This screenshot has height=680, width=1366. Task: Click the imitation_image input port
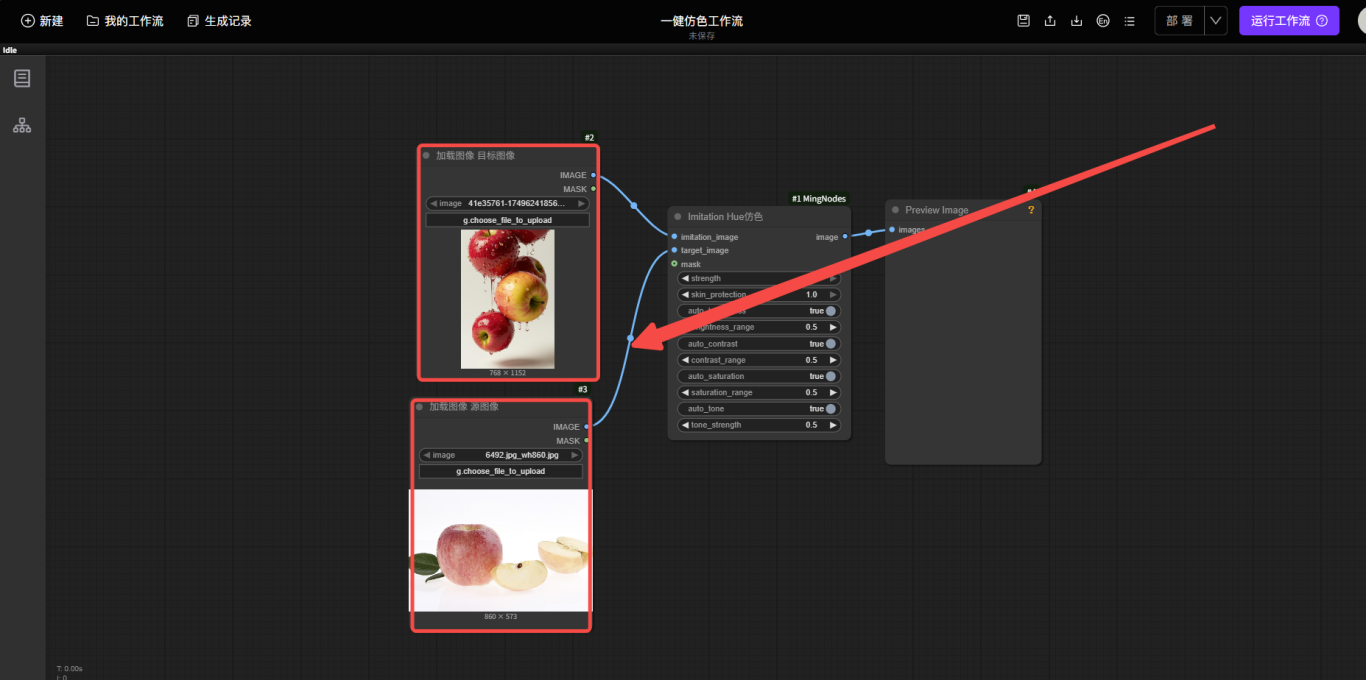click(674, 237)
